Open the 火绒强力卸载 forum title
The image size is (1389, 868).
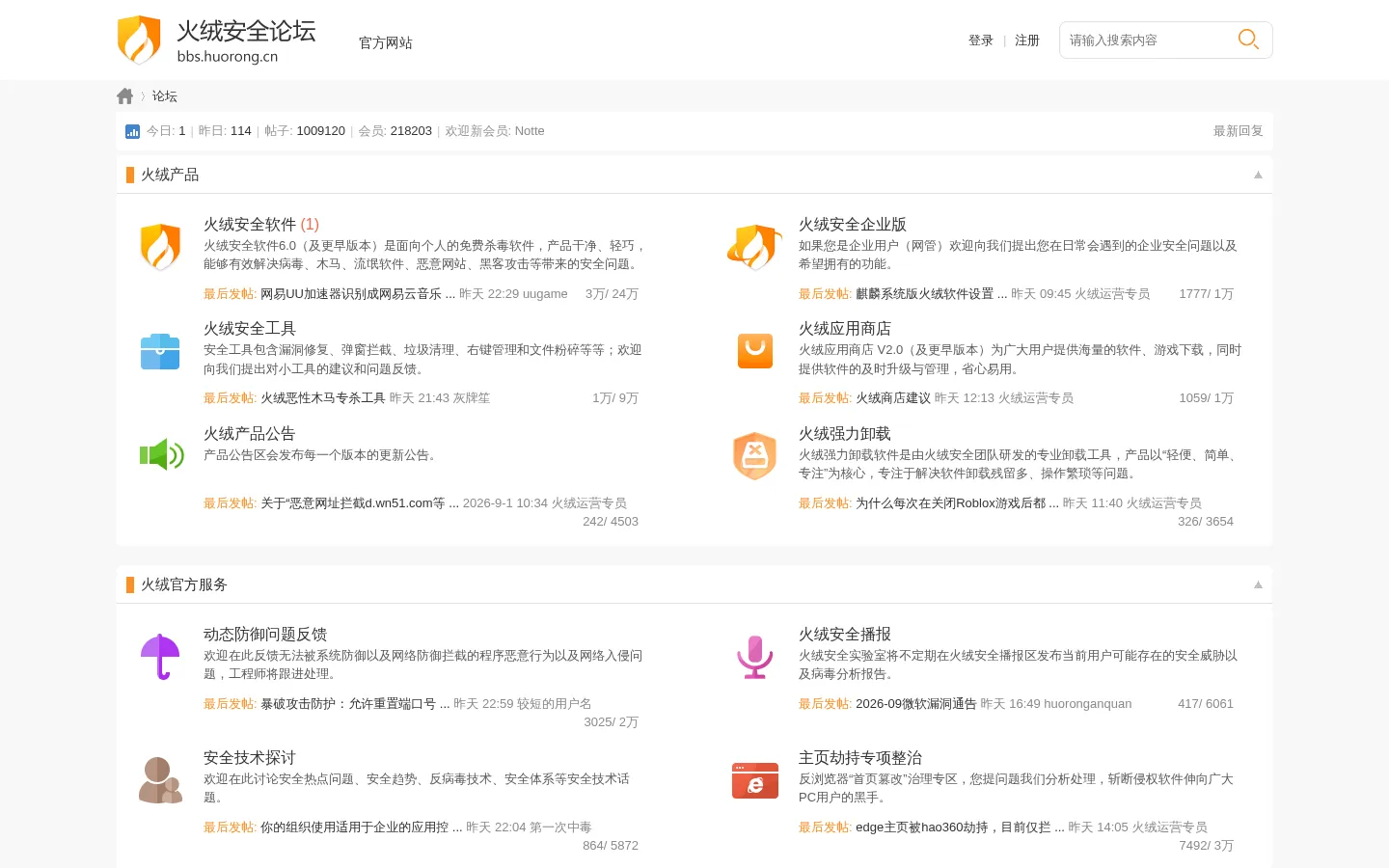tap(845, 434)
